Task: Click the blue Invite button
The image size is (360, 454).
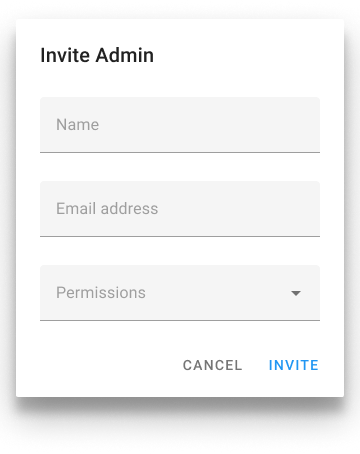Action: pos(294,365)
